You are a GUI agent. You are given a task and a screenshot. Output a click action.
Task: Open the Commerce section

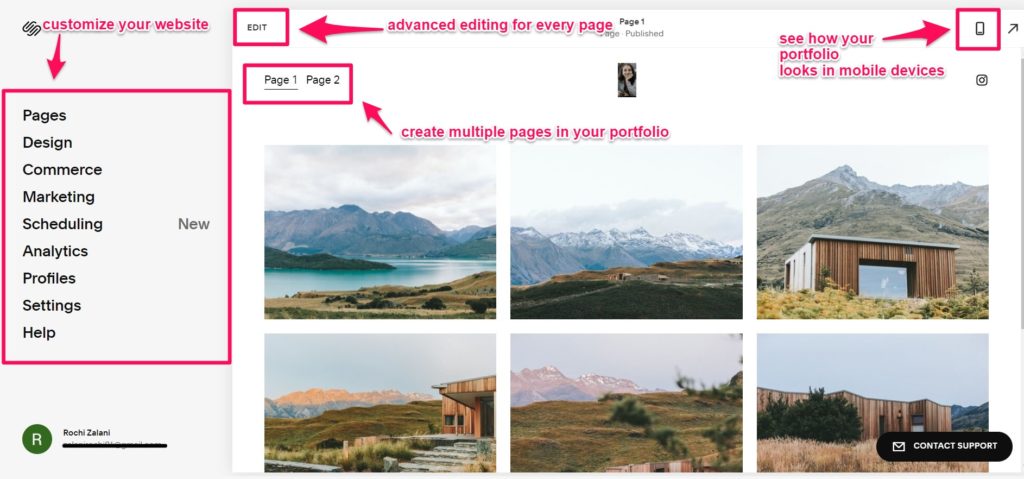(62, 170)
